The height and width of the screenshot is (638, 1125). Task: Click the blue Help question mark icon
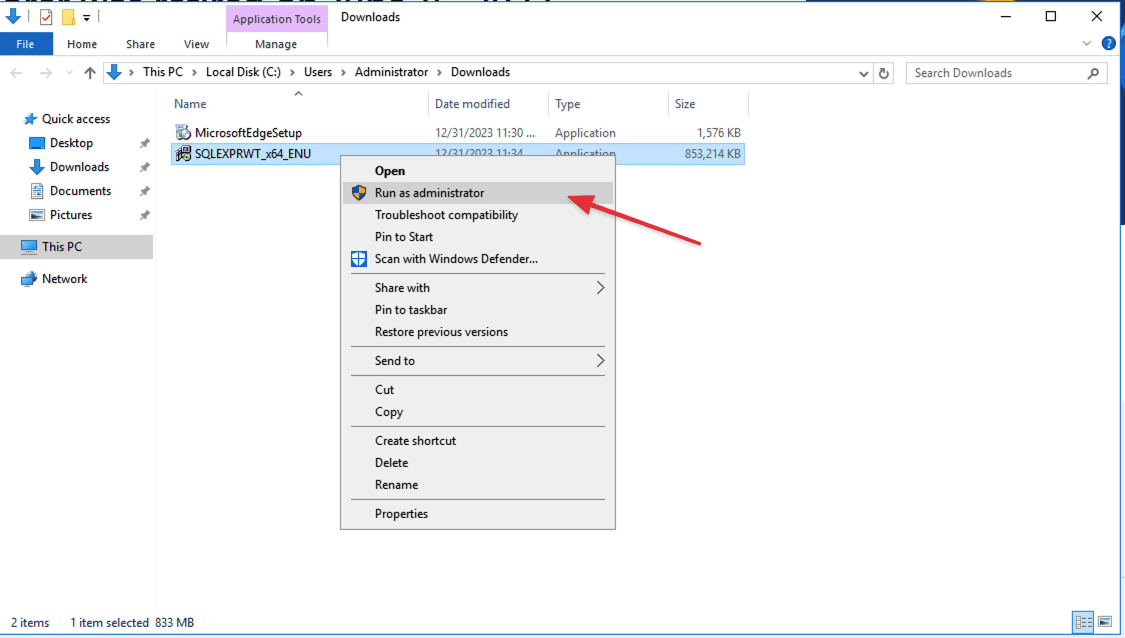[1108, 44]
